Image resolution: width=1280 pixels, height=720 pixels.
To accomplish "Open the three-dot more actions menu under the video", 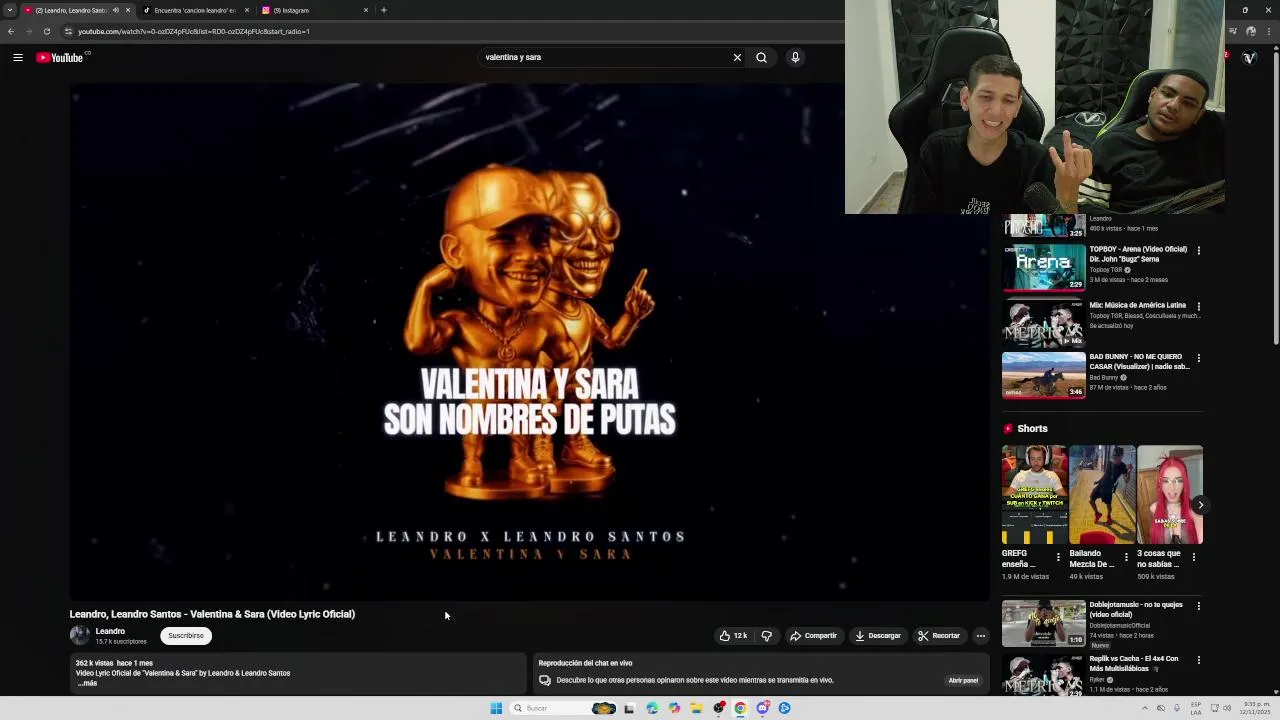I will (x=980, y=636).
